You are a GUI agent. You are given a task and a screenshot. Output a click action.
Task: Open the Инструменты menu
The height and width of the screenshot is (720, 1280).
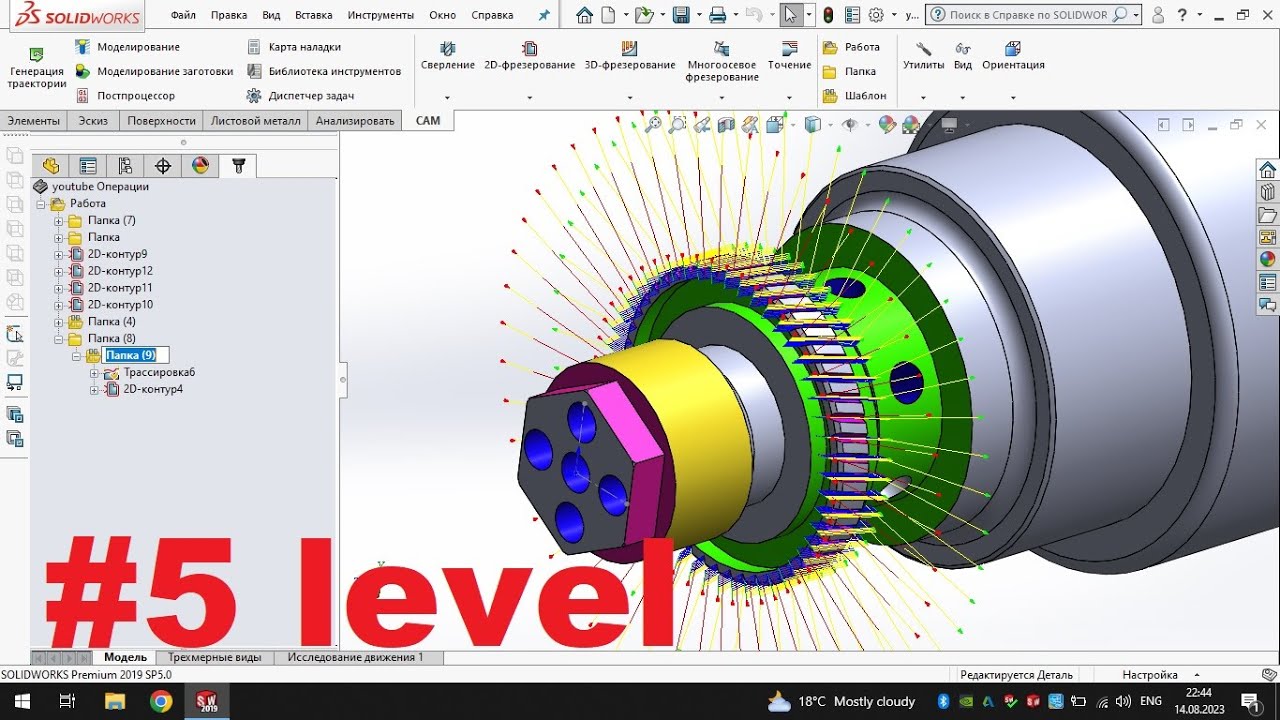coord(381,15)
